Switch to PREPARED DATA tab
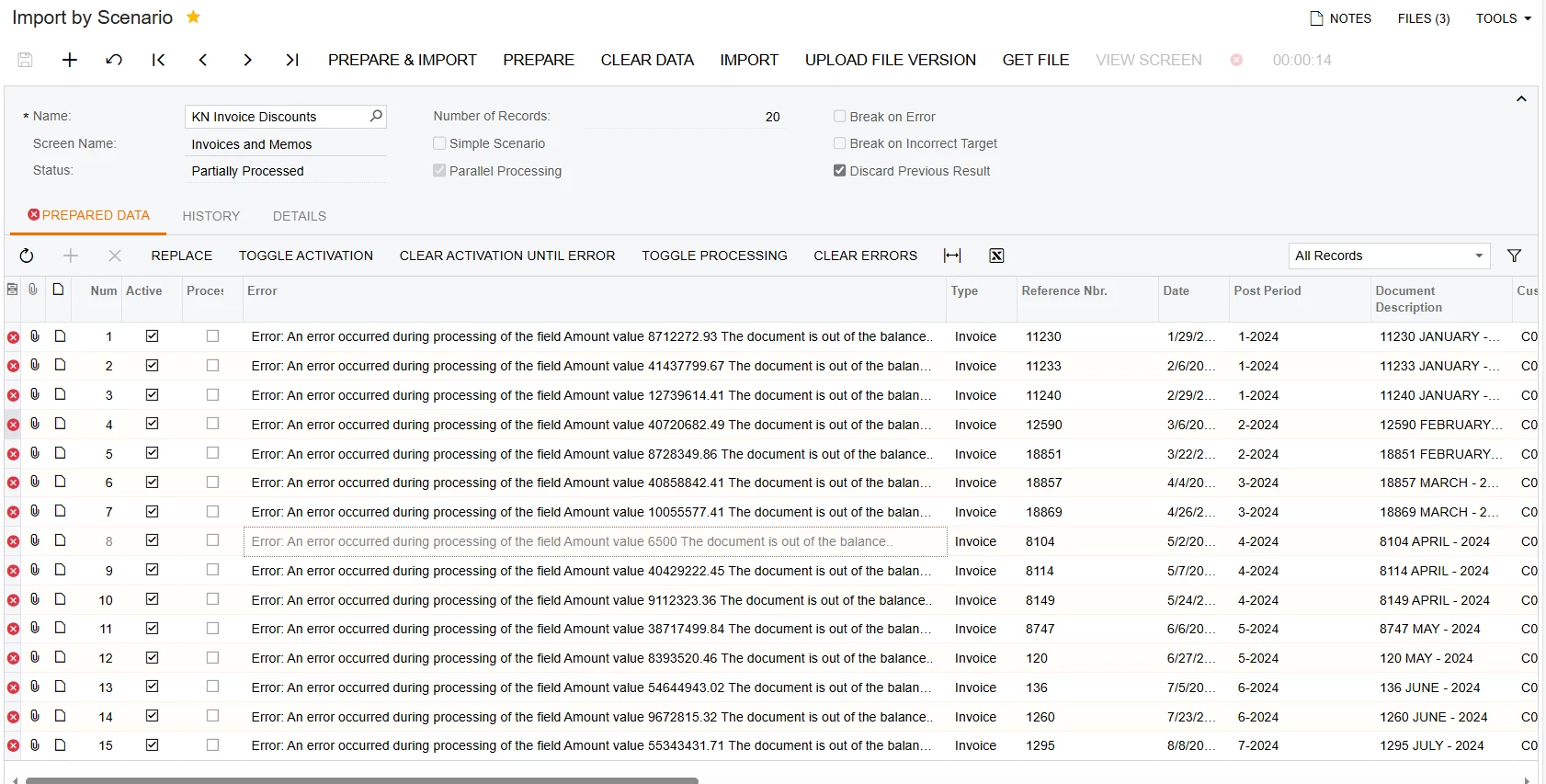The image size is (1546, 784). pos(88,215)
